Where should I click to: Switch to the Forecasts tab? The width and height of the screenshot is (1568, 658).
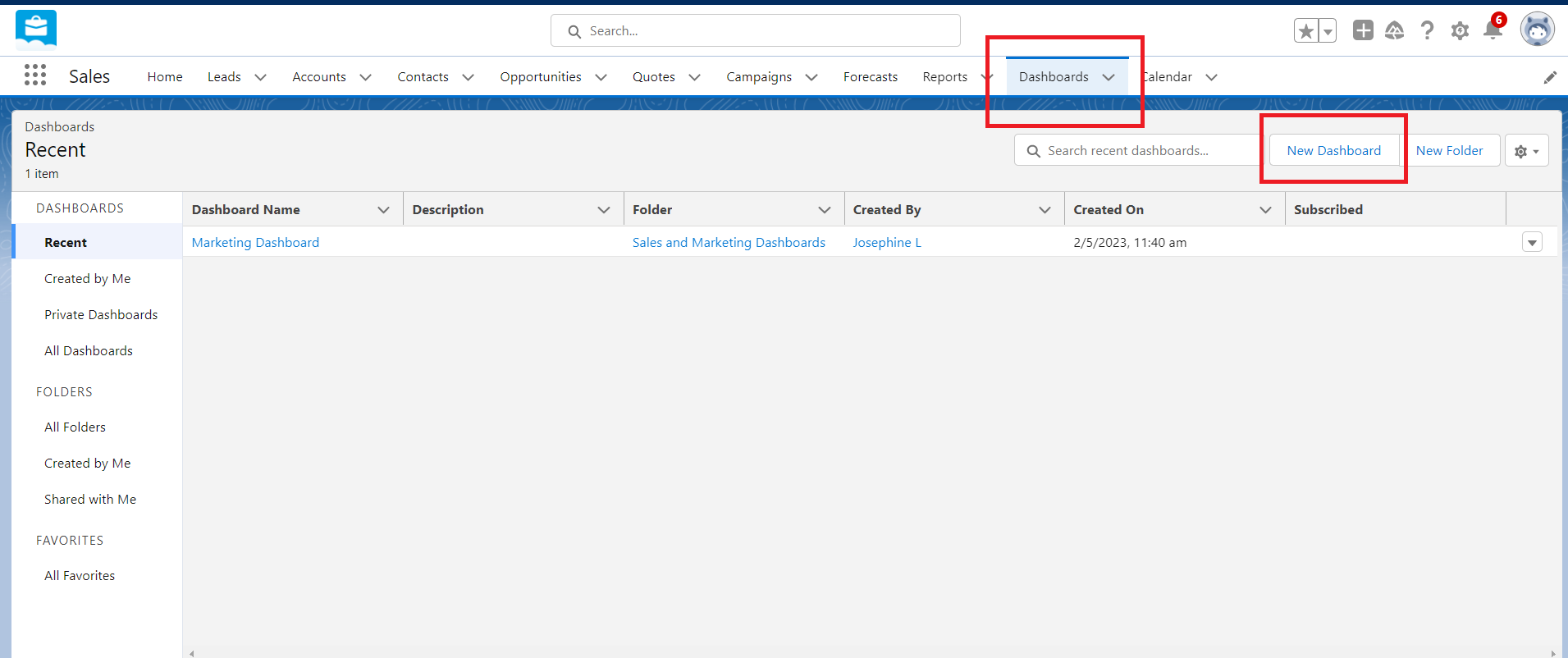click(x=870, y=77)
